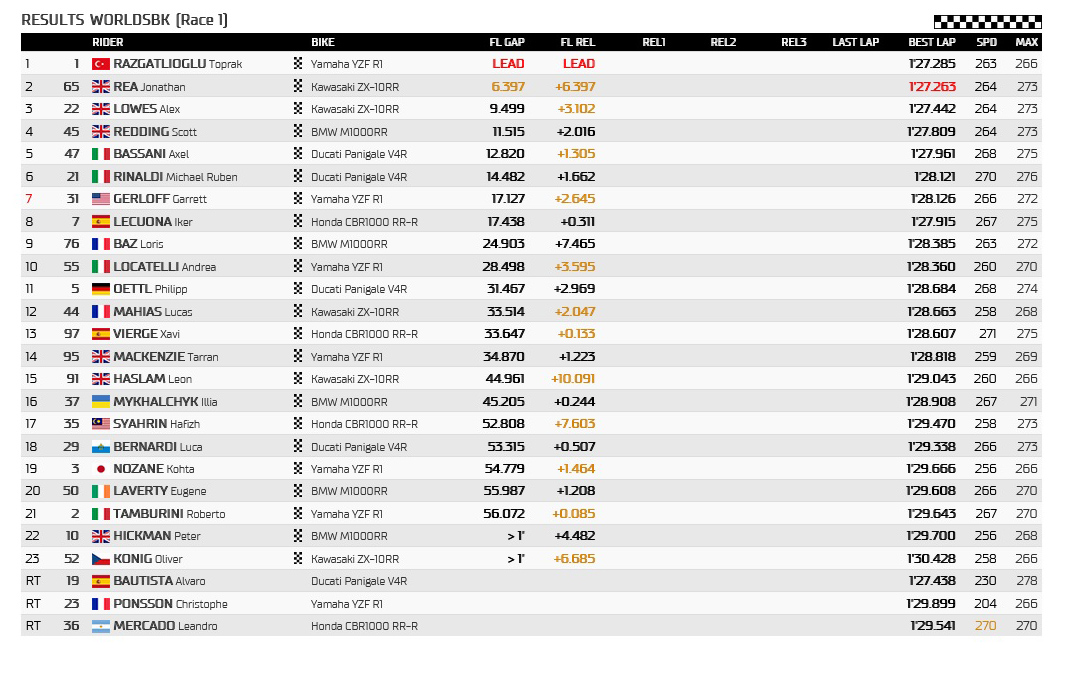The height and width of the screenshot is (676, 1069).
Task: Click the Malaysian flag beside Syahrin
Action: (x=100, y=424)
